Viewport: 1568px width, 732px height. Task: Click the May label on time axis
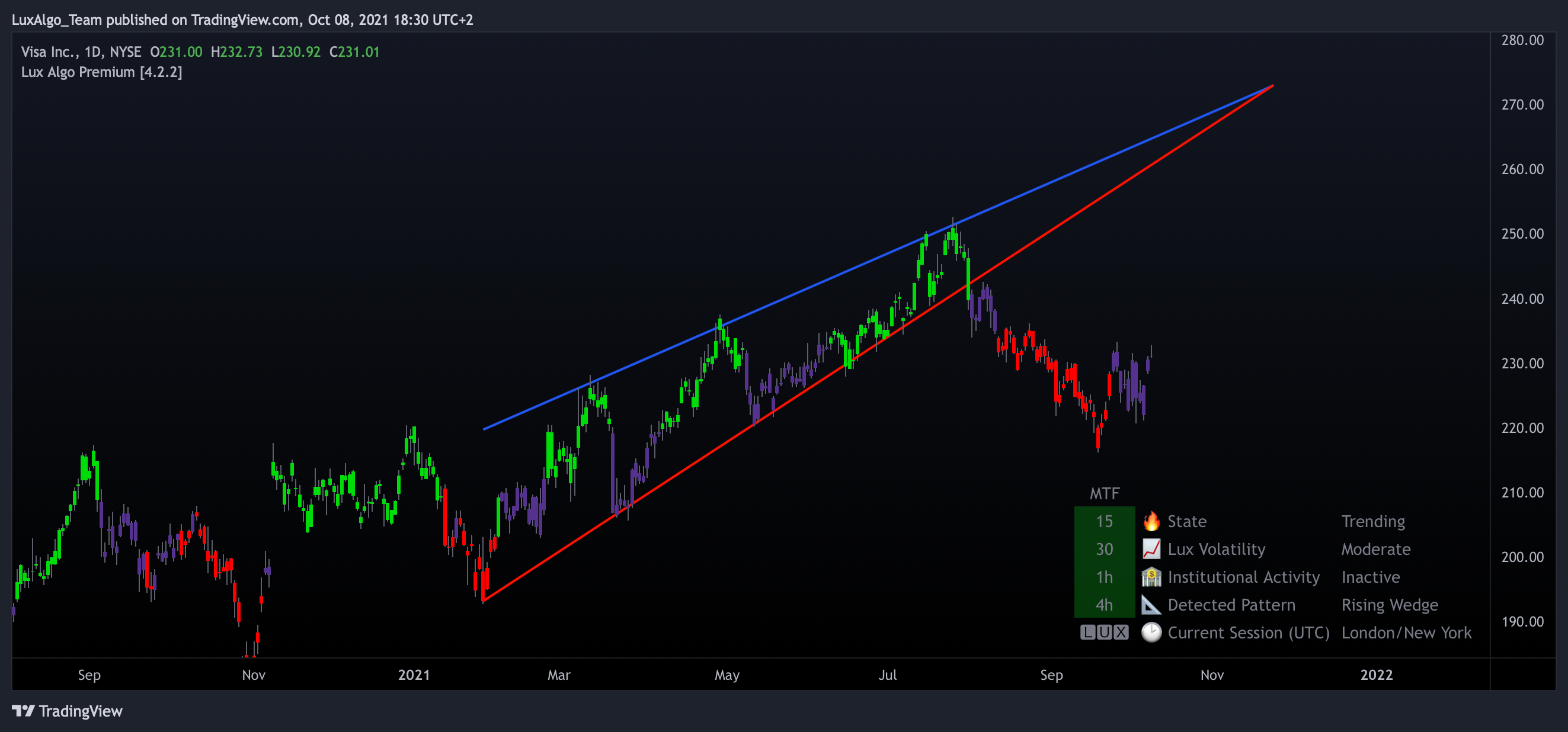(x=727, y=675)
